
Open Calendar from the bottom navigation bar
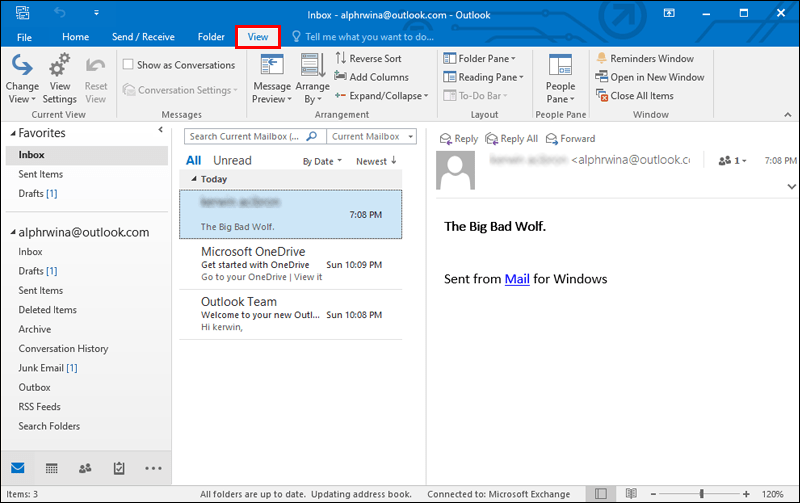coord(52,468)
